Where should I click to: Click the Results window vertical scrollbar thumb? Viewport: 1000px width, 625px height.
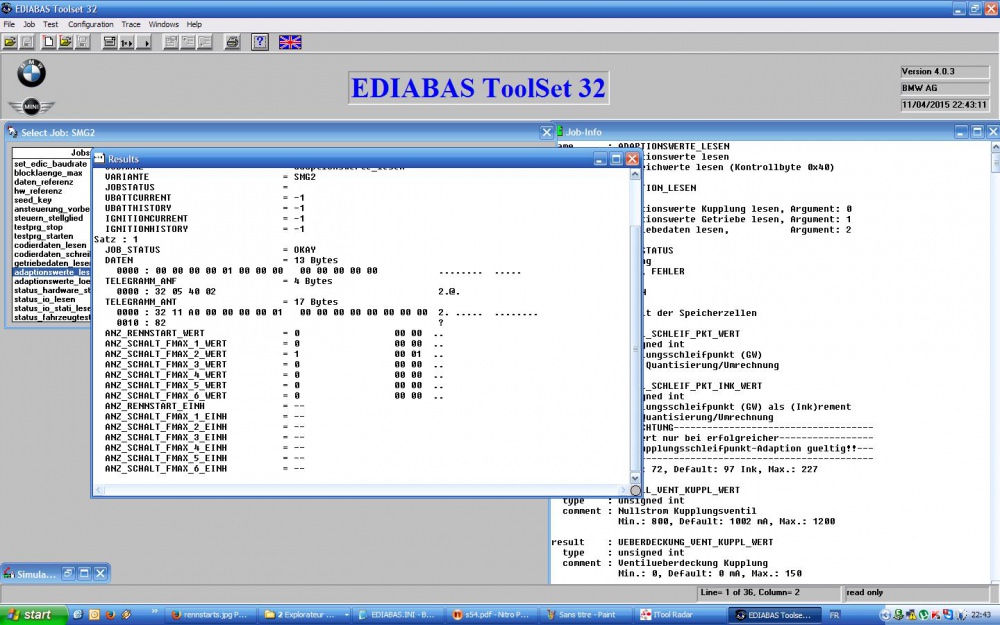coord(635,348)
